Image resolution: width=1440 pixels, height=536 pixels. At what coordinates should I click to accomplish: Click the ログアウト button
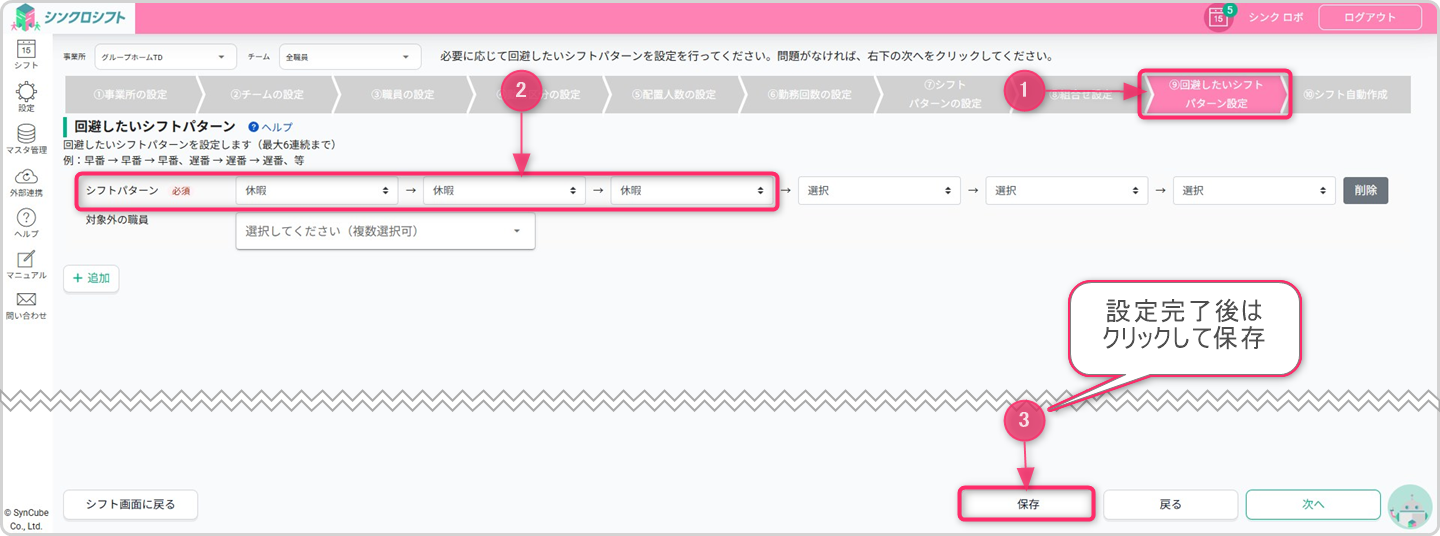click(x=1369, y=17)
